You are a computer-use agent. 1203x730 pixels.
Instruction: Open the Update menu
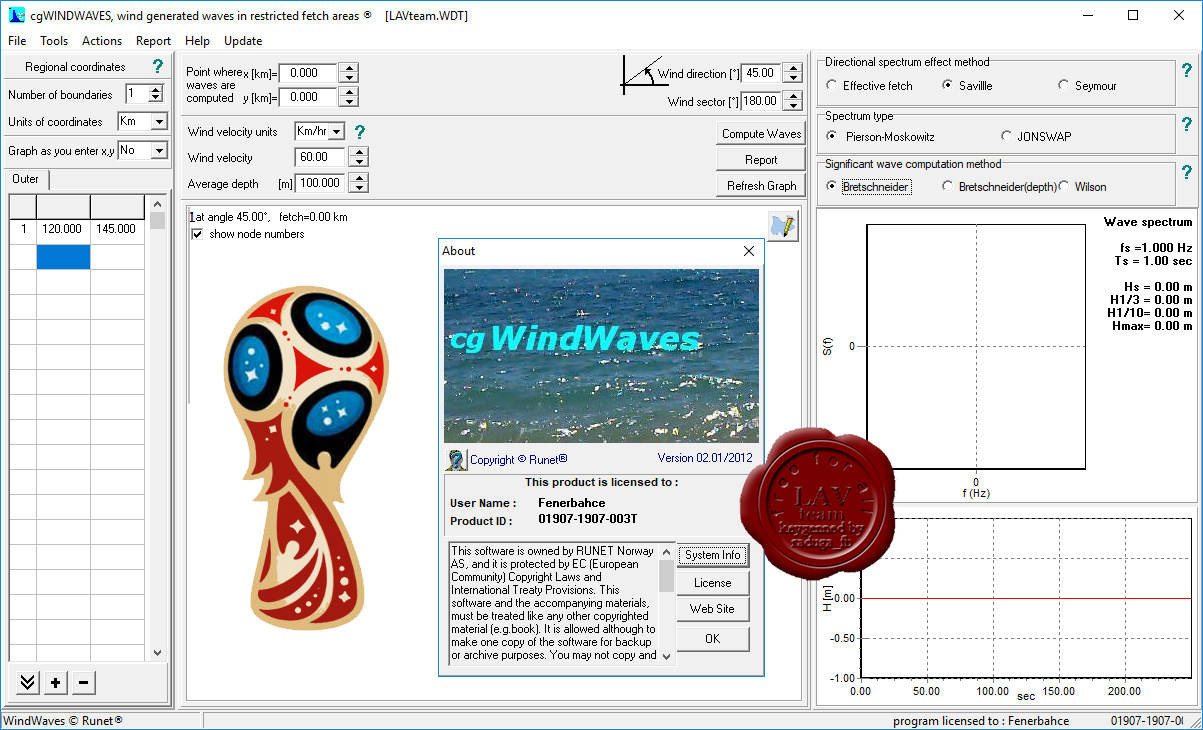coord(243,41)
